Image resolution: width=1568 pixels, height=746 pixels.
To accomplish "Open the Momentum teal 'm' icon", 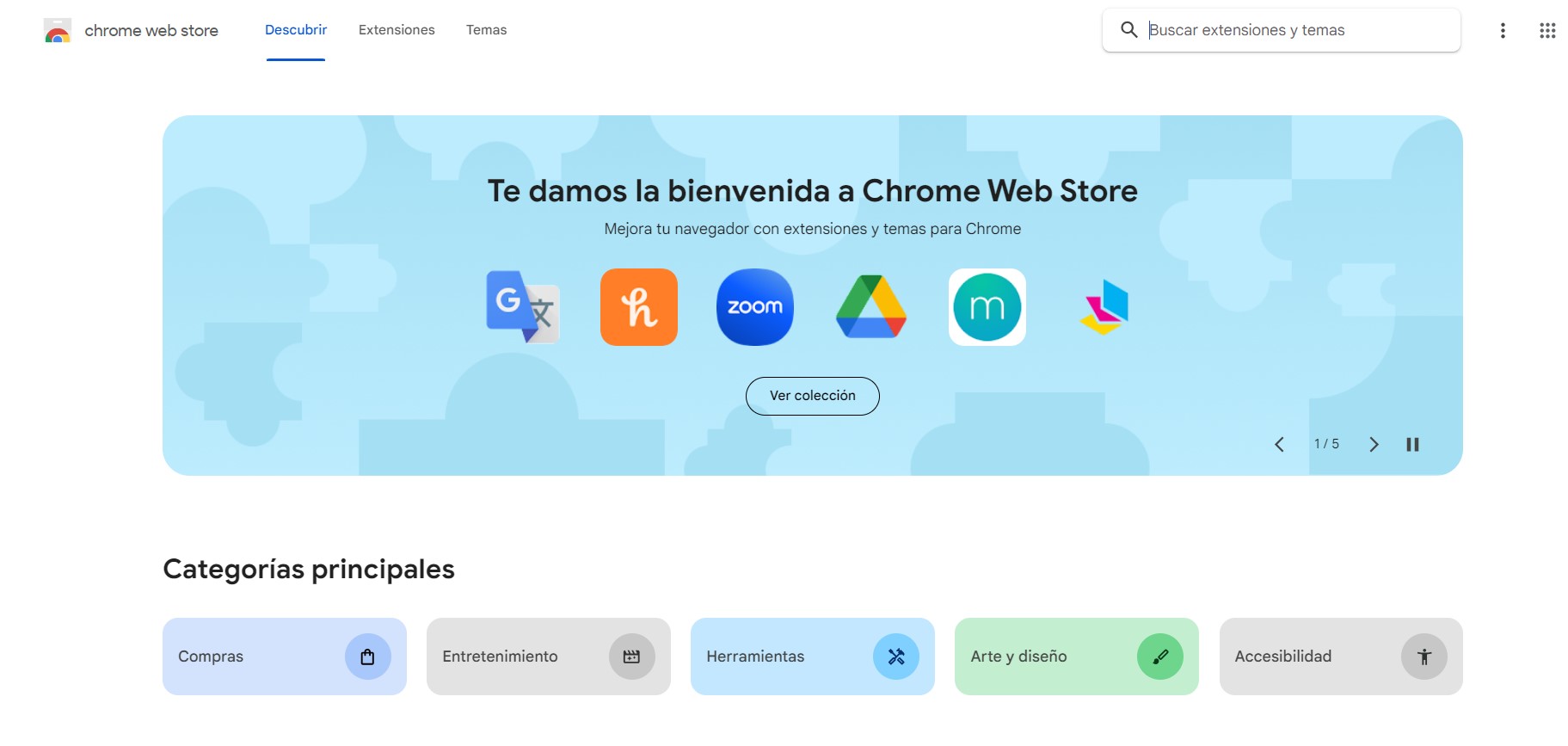I will point(987,307).
